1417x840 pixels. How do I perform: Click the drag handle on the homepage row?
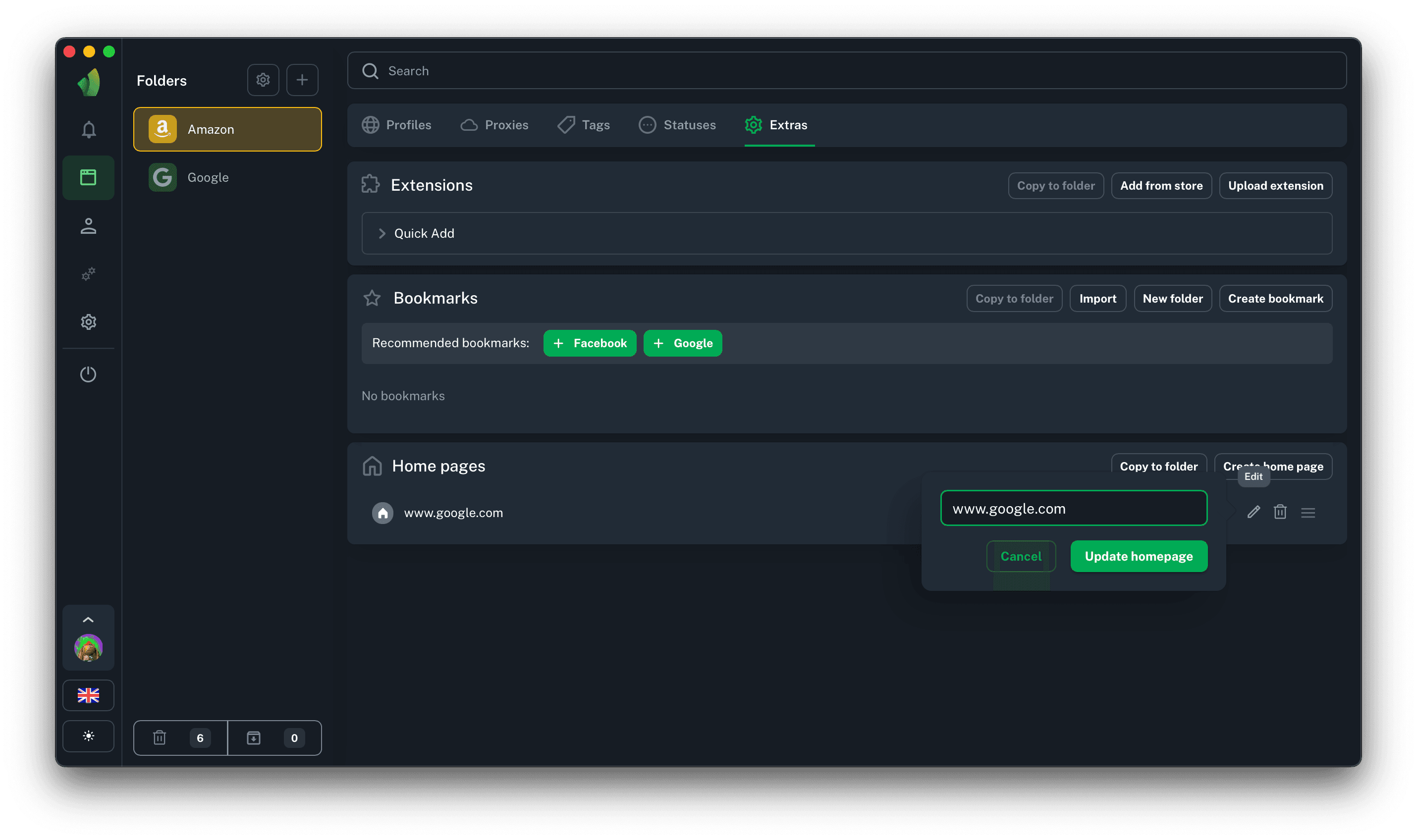pyautogui.click(x=1308, y=513)
